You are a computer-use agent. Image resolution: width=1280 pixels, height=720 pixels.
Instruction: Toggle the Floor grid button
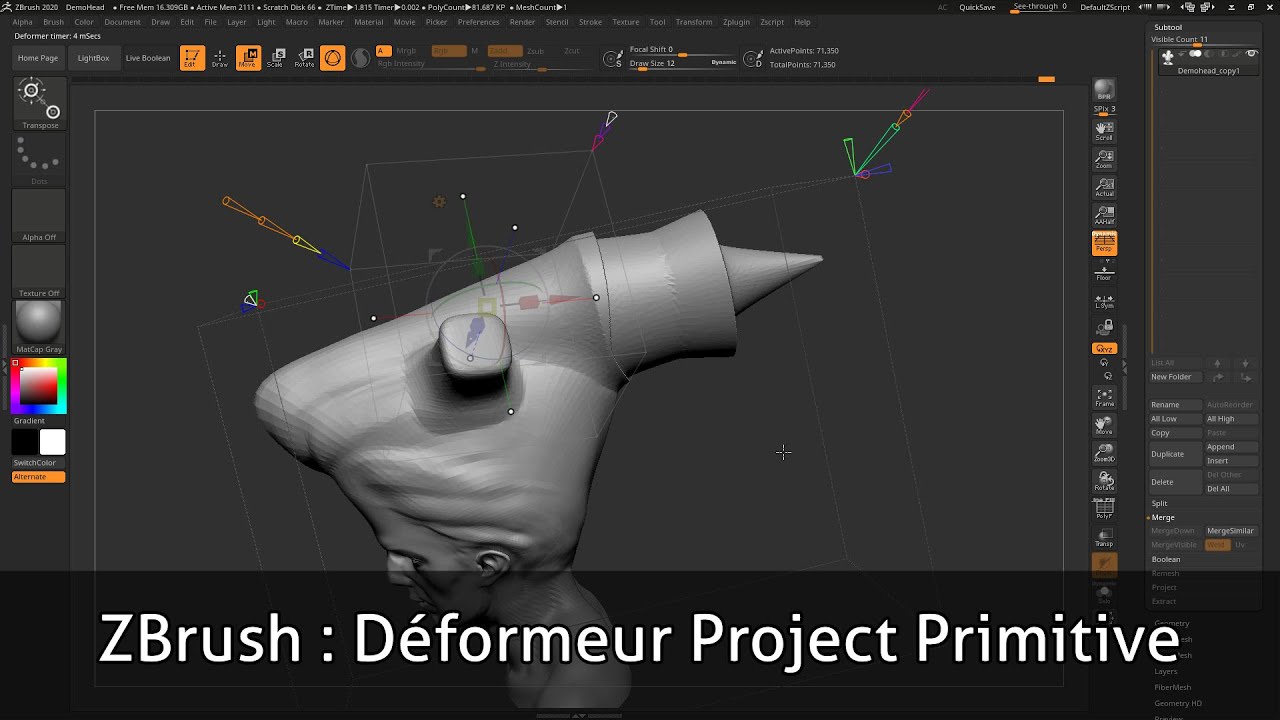pos(1104,273)
